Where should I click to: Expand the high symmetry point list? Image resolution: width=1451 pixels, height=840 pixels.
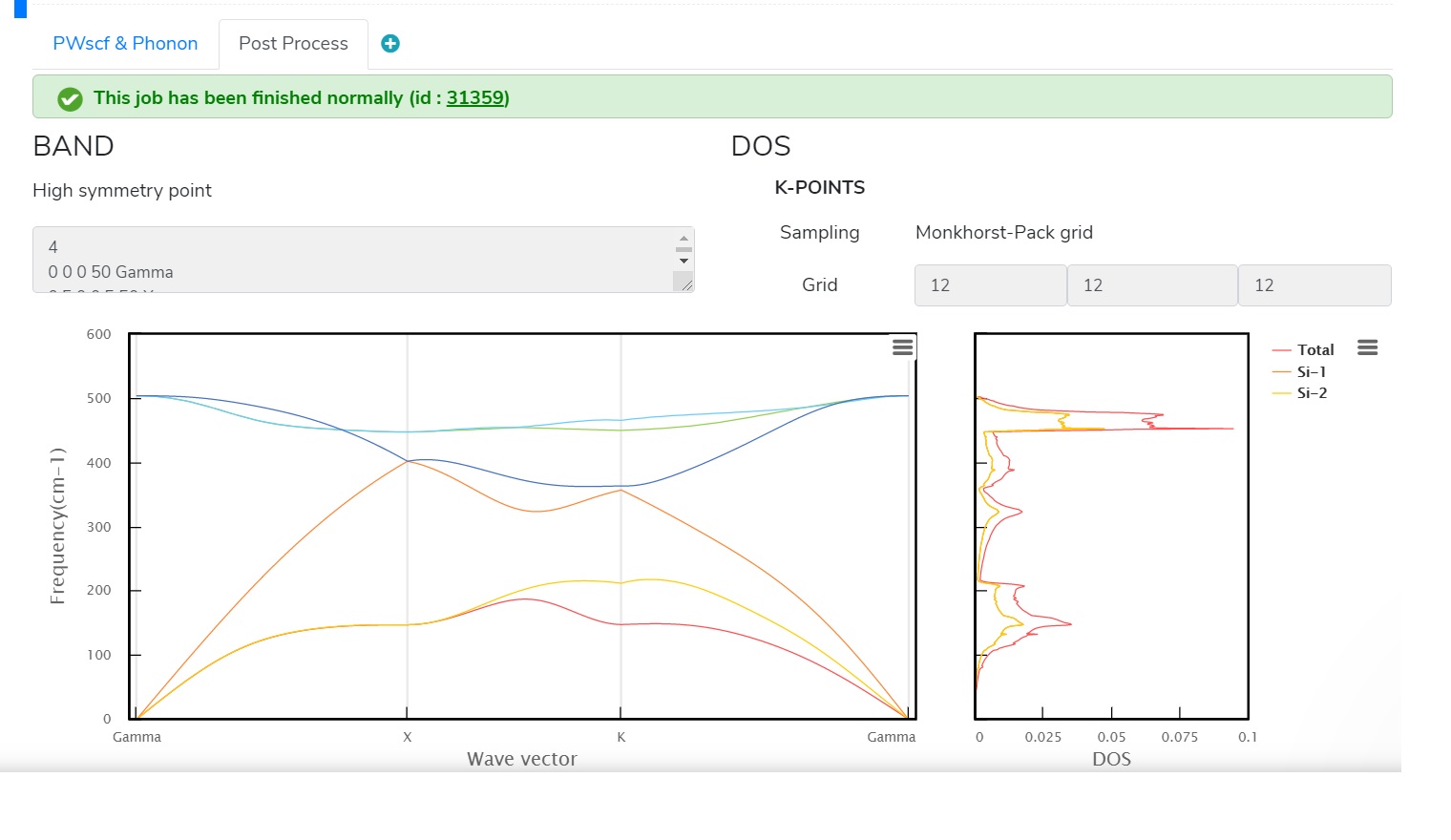click(x=363, y=259)
